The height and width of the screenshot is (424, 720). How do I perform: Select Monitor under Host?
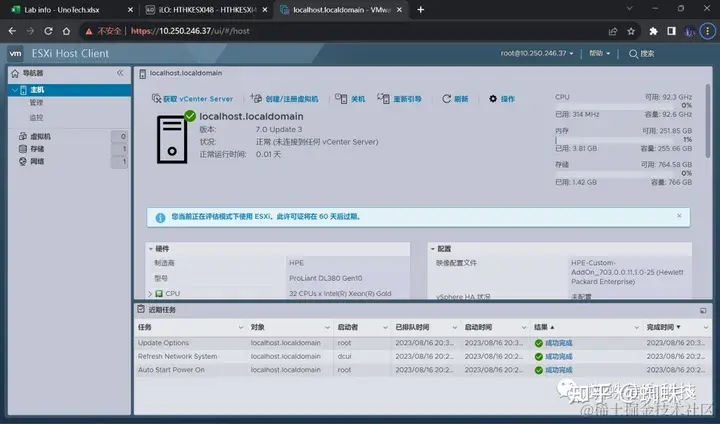pos(36,118)
